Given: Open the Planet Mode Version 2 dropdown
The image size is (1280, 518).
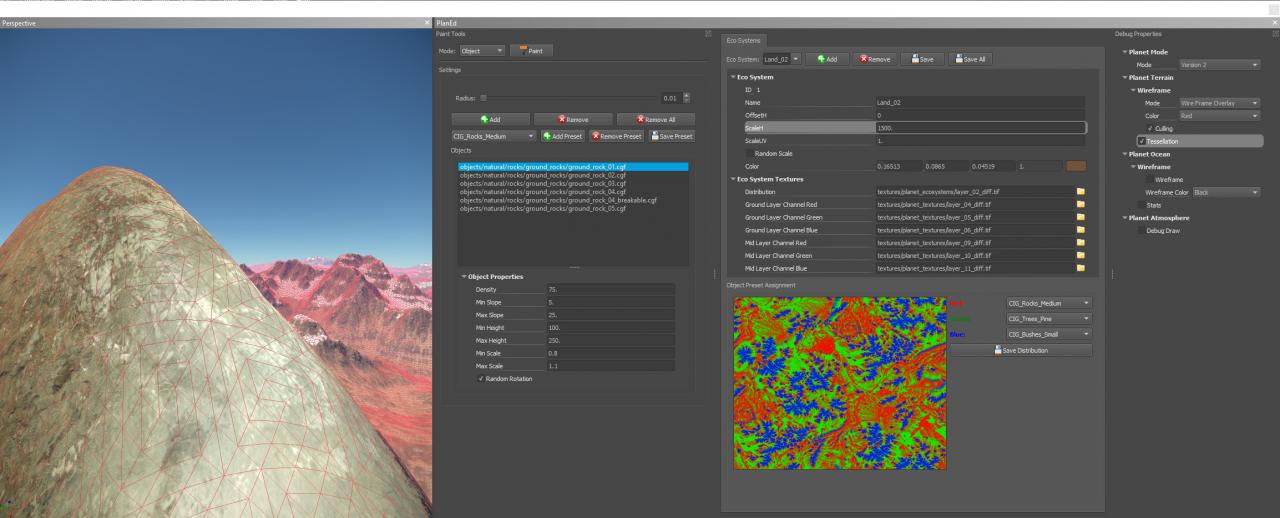Looking at the screenshot, I should 1220,65.
